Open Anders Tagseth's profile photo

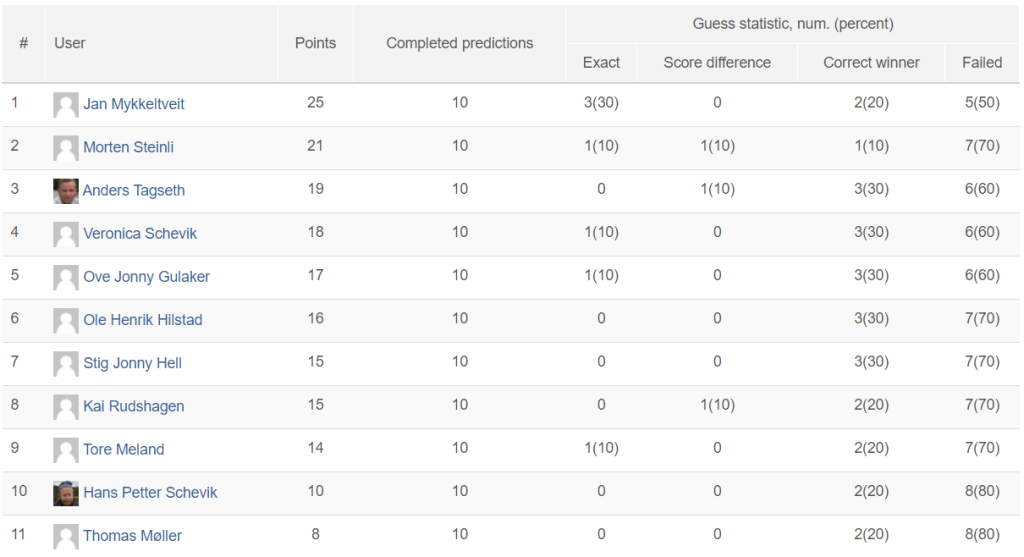(65, 191)
